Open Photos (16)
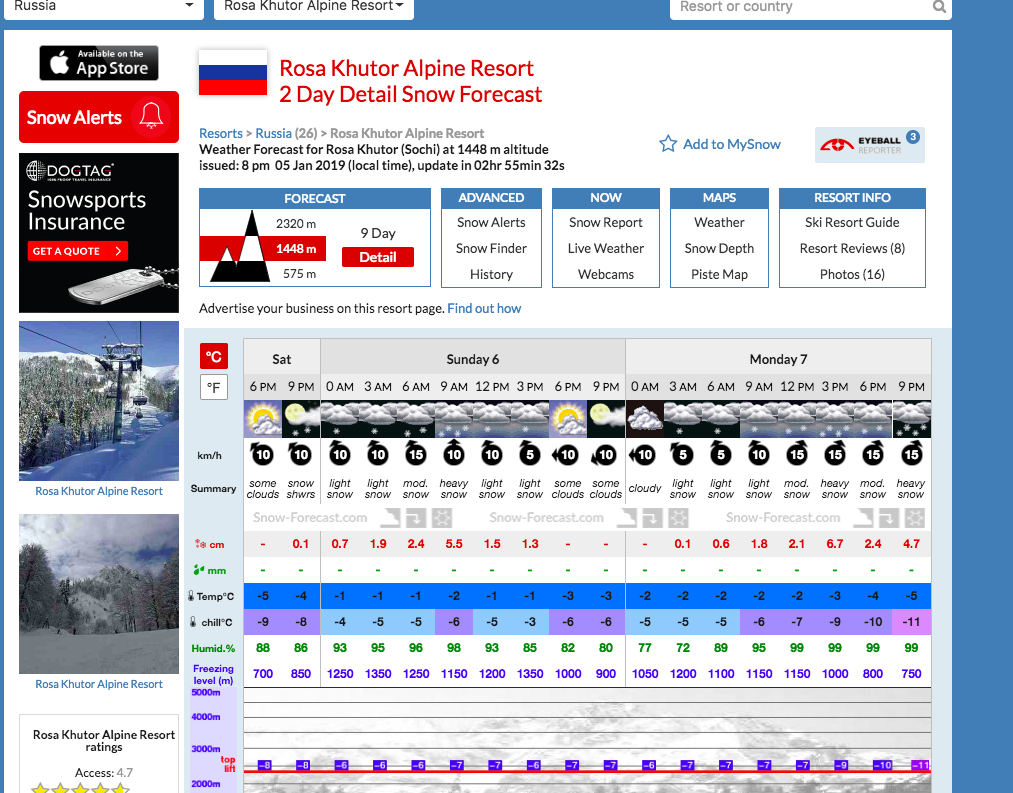 (852, 274)
